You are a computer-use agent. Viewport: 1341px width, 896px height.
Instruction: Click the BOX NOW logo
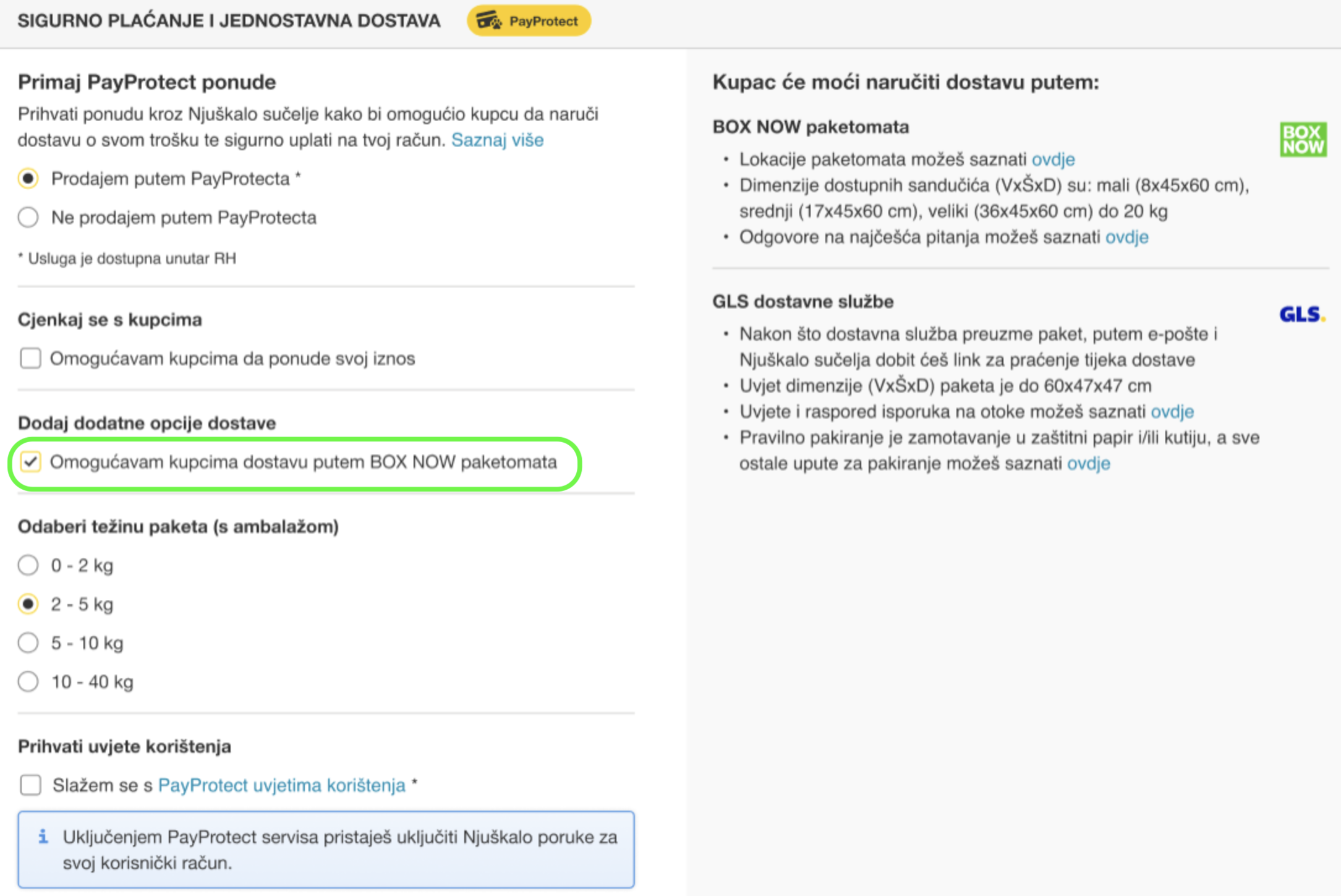(1303, 140)
